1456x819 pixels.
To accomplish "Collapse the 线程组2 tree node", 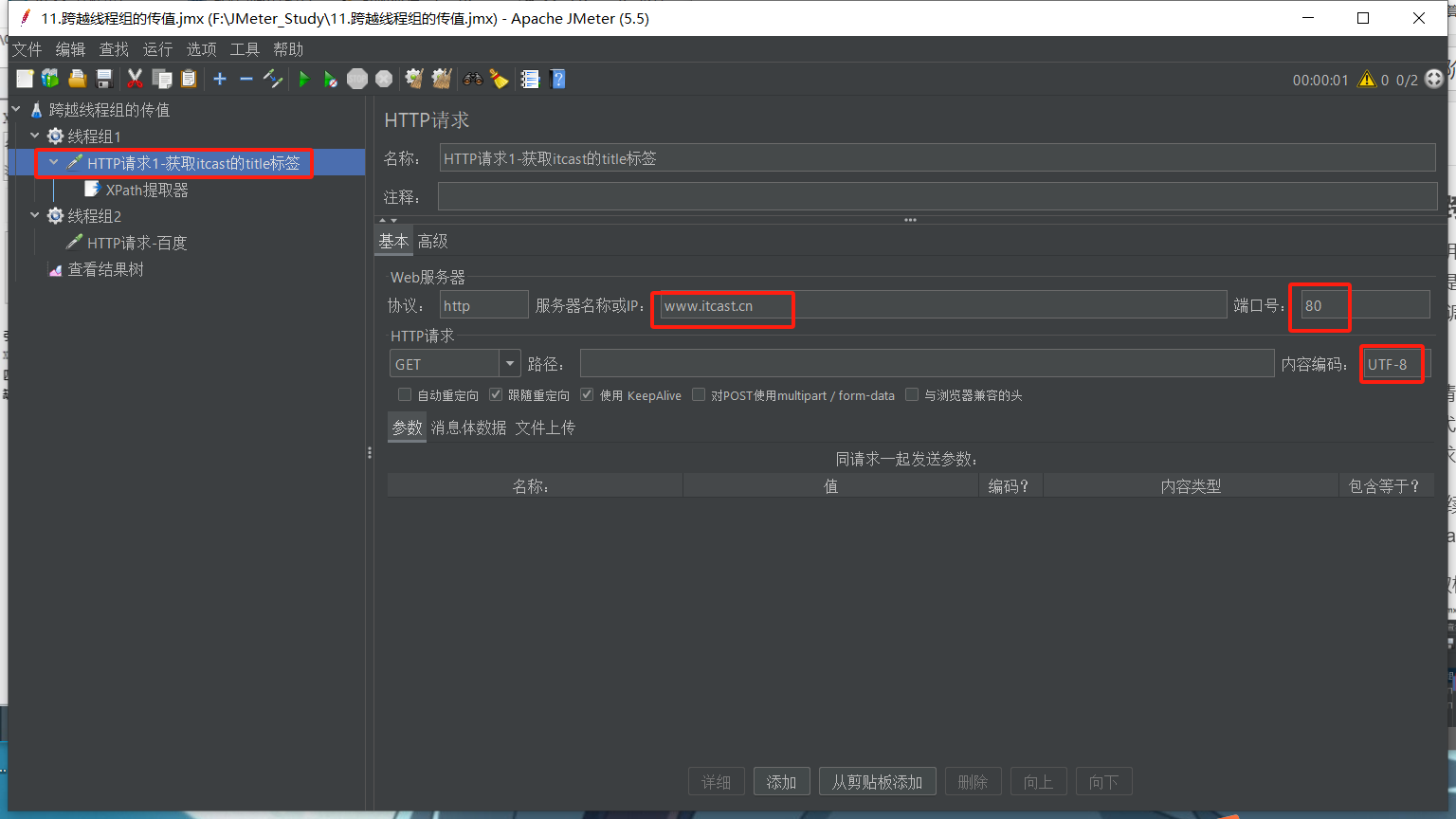I will [35, 215].
